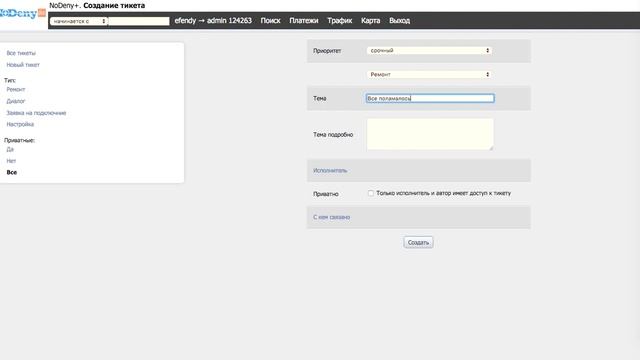Open the Платежи menu item

tap(304, 20)
